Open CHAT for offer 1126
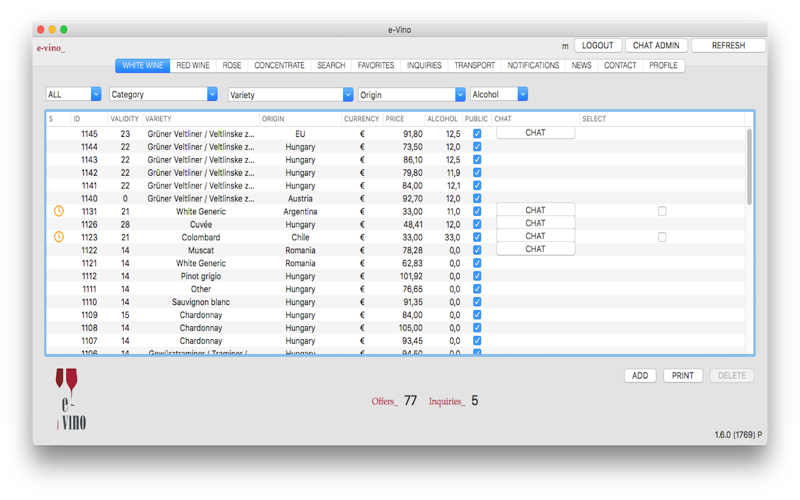The image size is (800, 500). click(535, 223)
